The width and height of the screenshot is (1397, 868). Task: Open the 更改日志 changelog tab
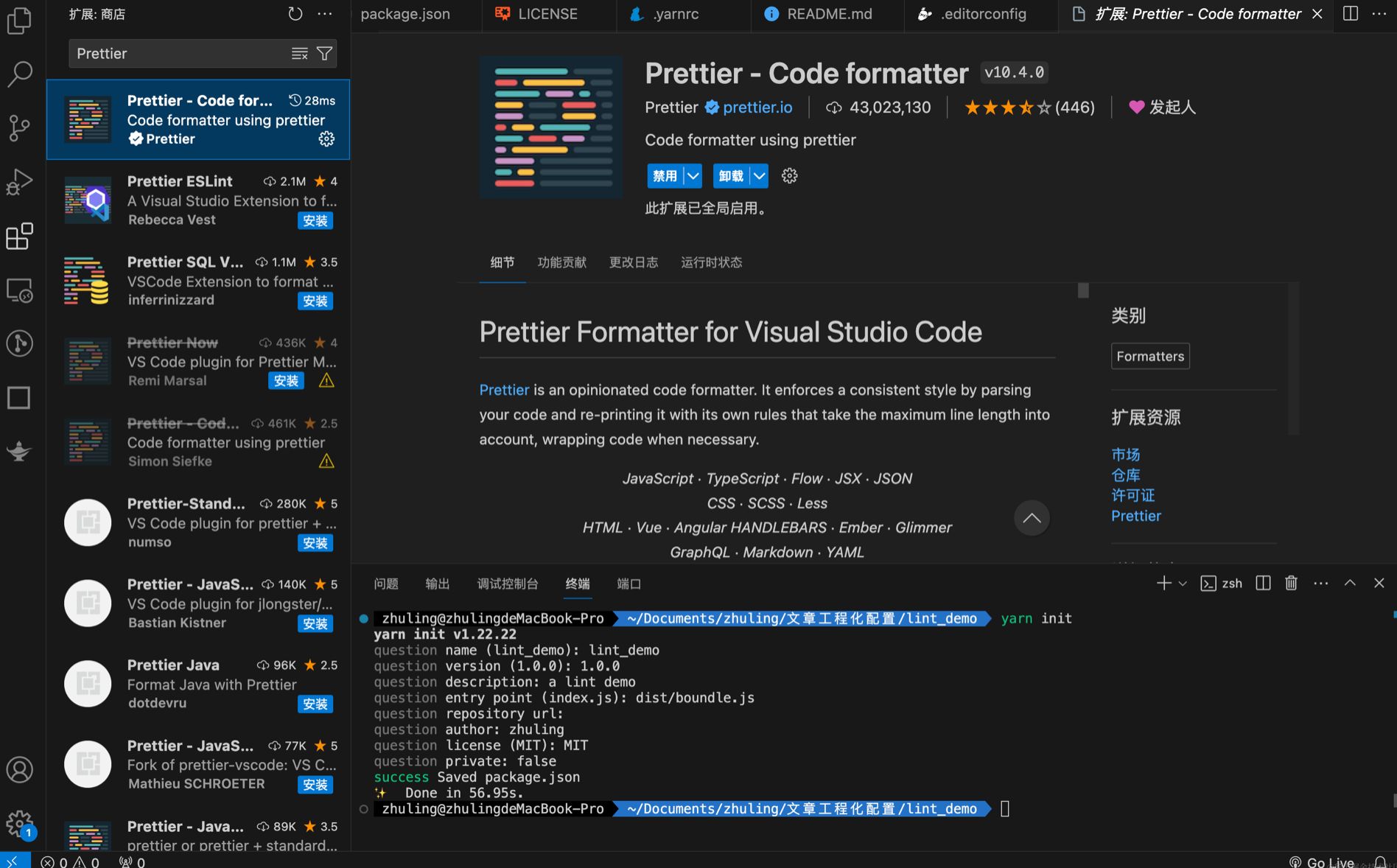point(633,262)
